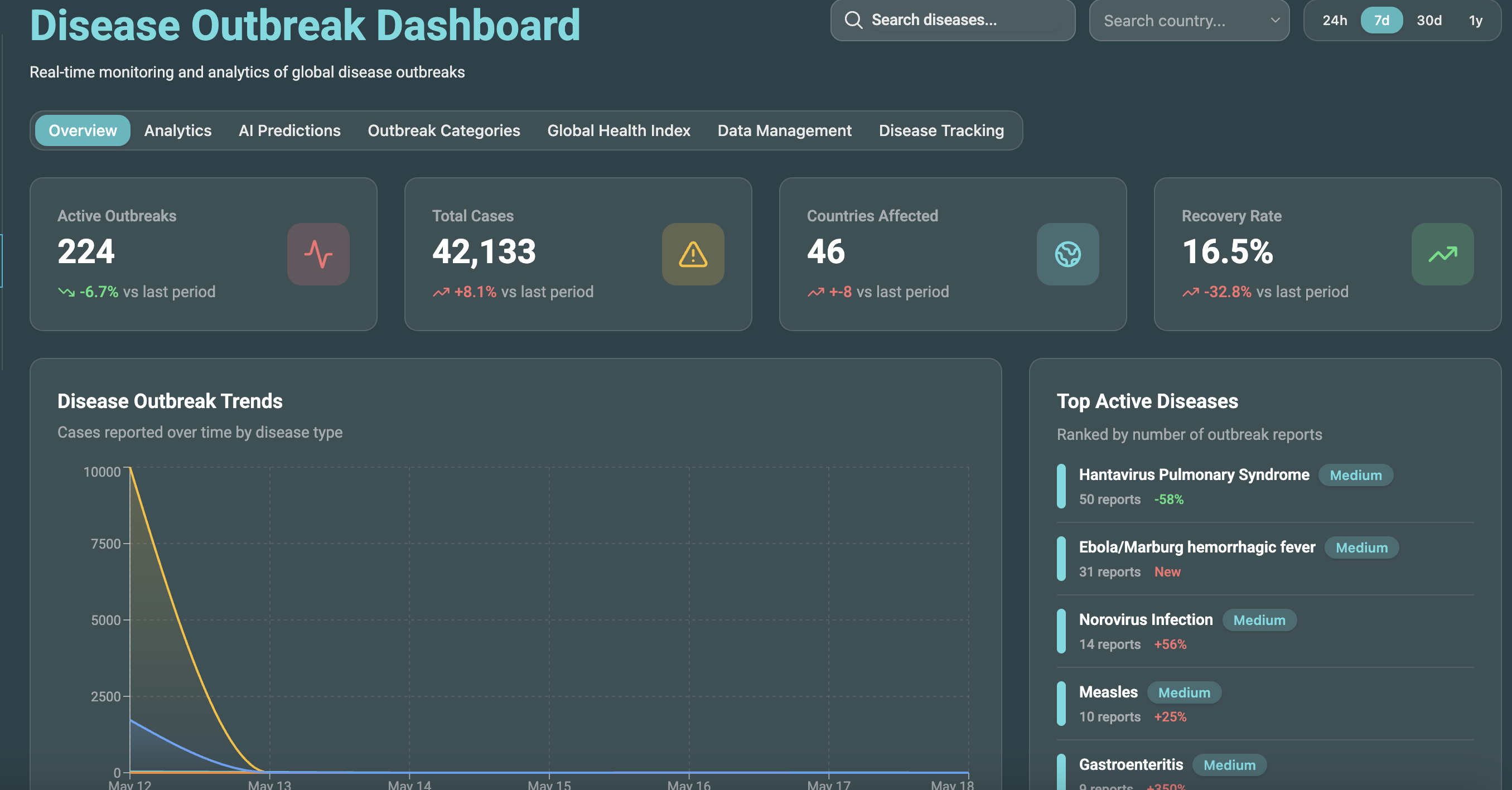Open the Data Management tab

coord(784,130)
